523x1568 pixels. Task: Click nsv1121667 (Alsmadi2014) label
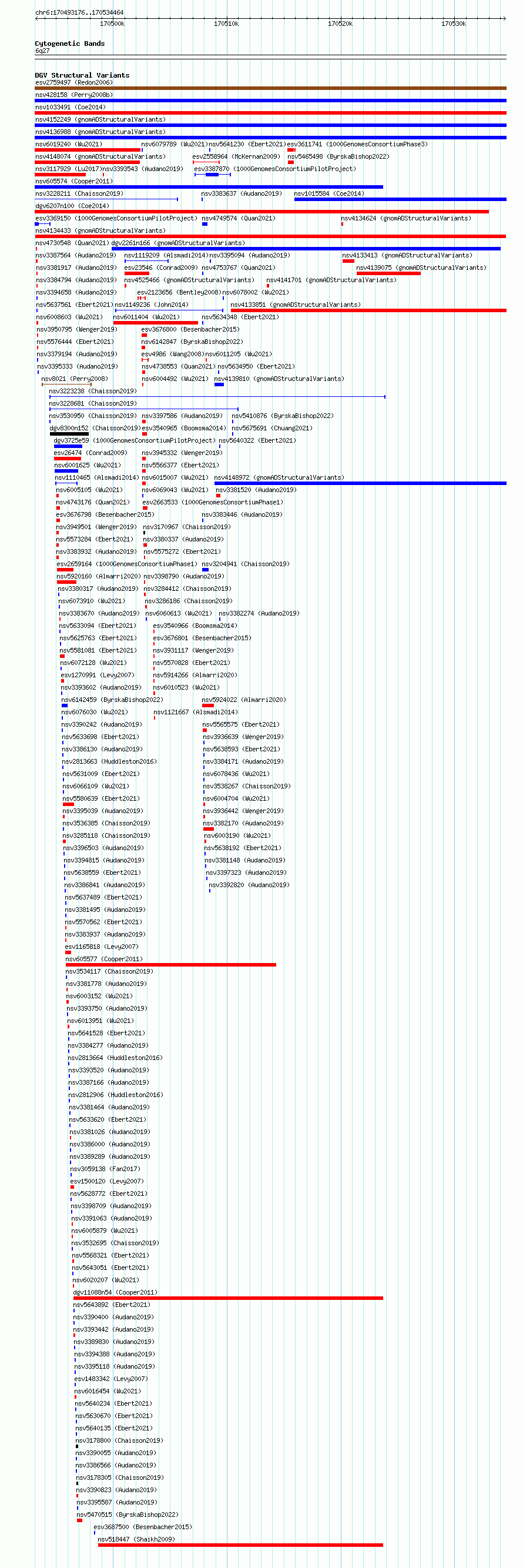tap(196, 712)
